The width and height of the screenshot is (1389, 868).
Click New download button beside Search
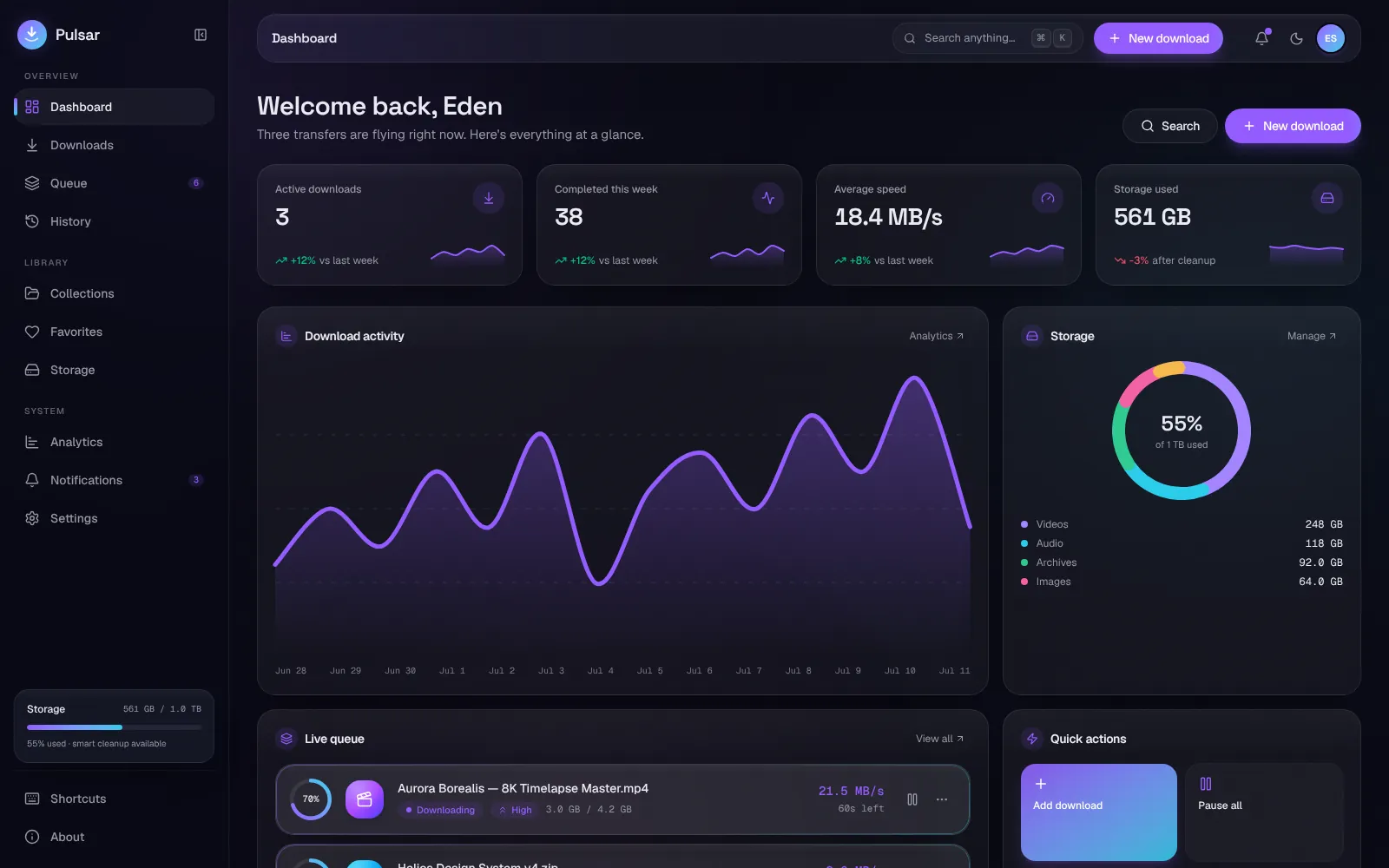tap(1293, 126)
